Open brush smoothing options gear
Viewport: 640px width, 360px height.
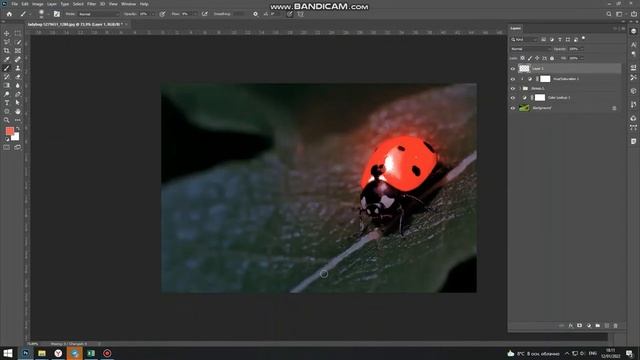pyautogui.click(x=256, y=14)
